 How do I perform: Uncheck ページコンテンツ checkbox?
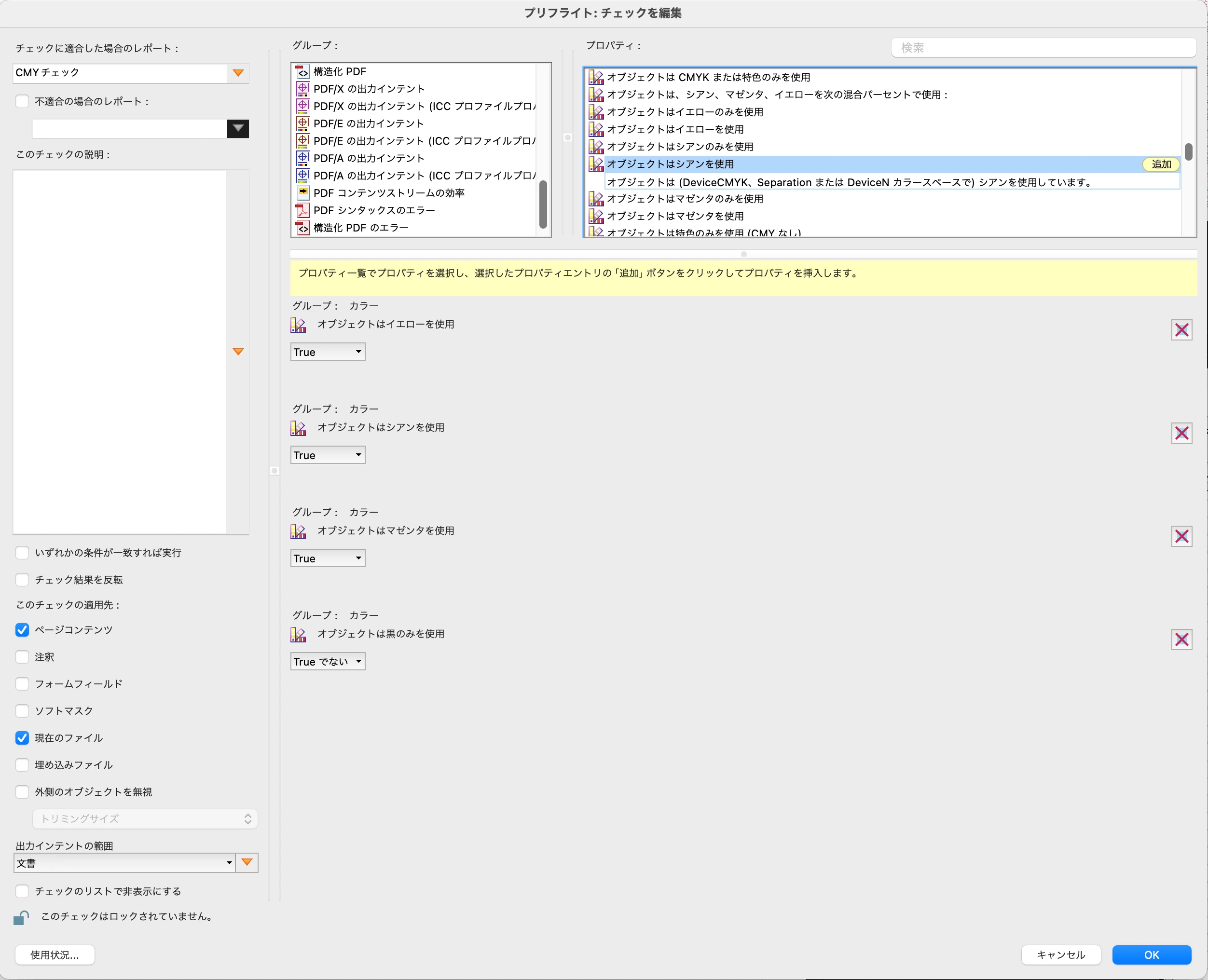tap(22, 630)
